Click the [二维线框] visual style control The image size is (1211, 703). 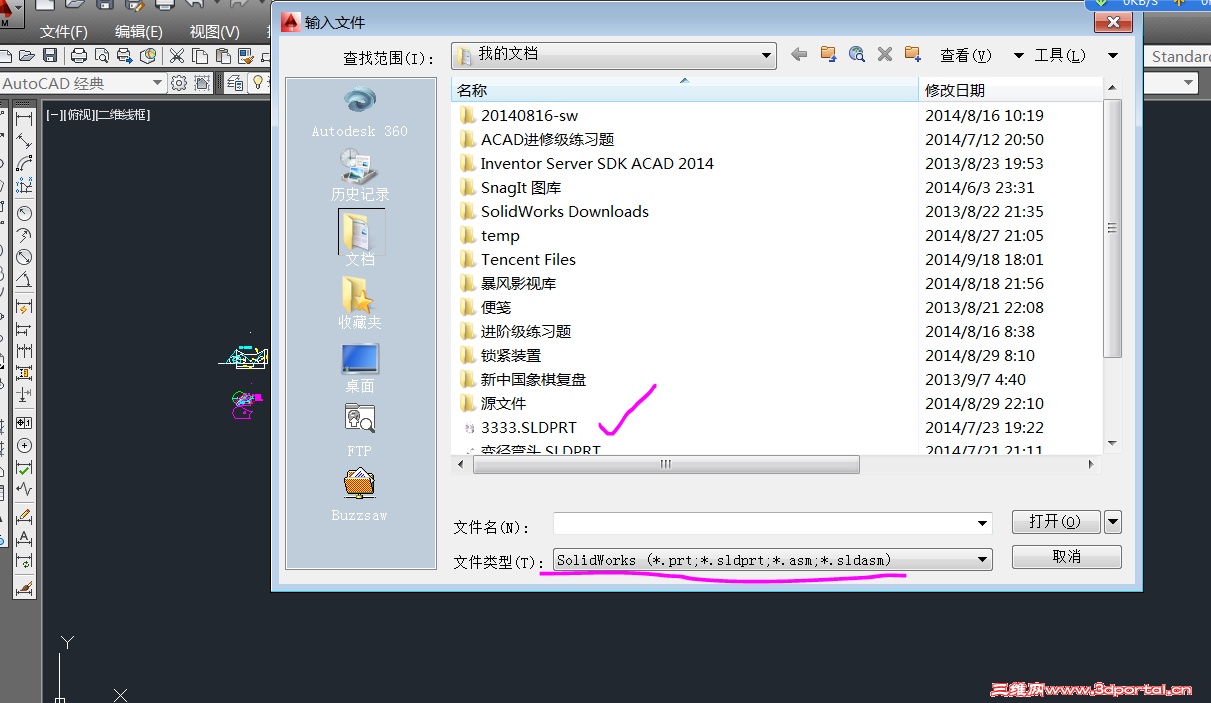123,115
